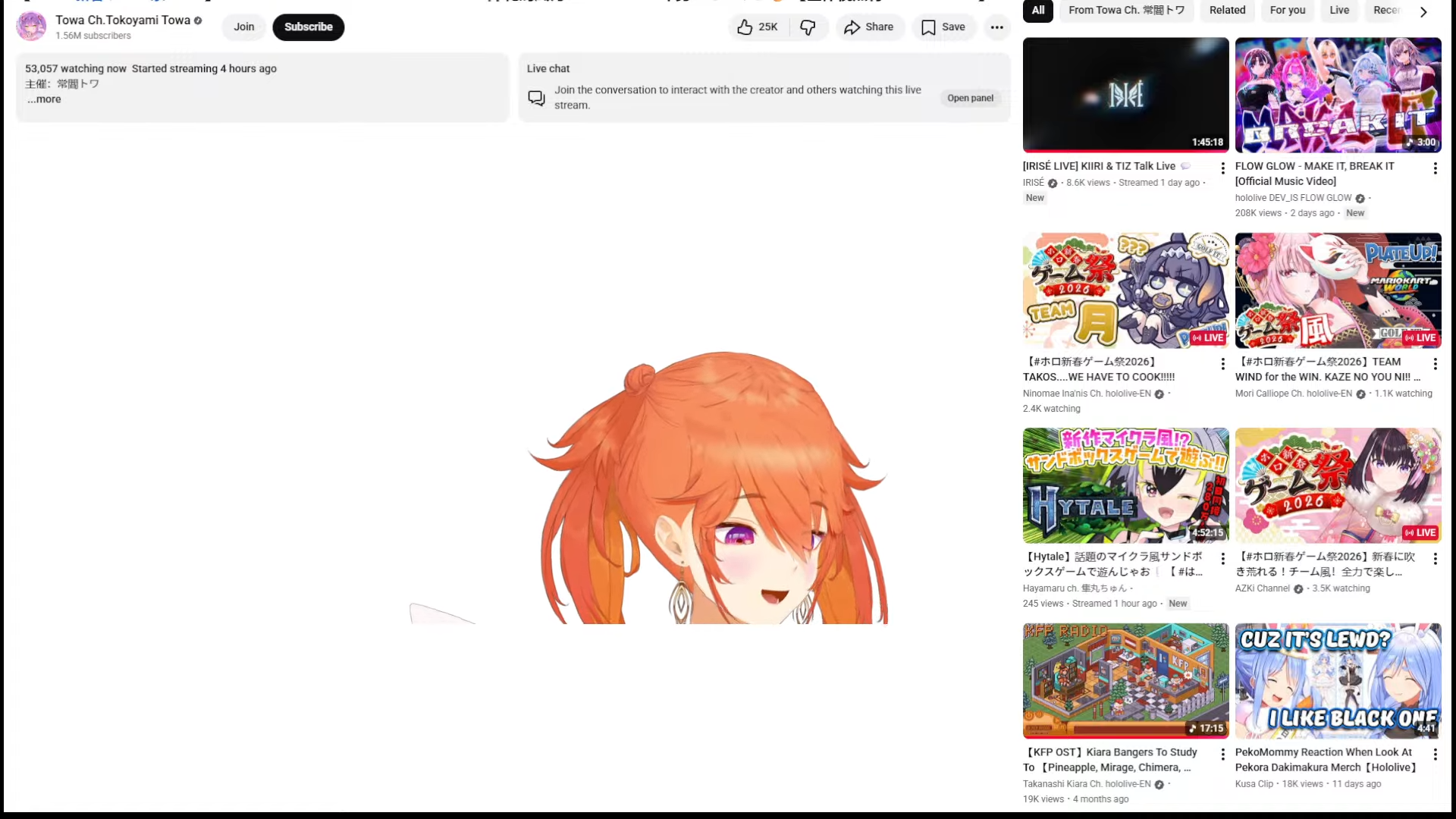
Task: Toggle Subscribe to Towa channel
Action: click(308, 27)
